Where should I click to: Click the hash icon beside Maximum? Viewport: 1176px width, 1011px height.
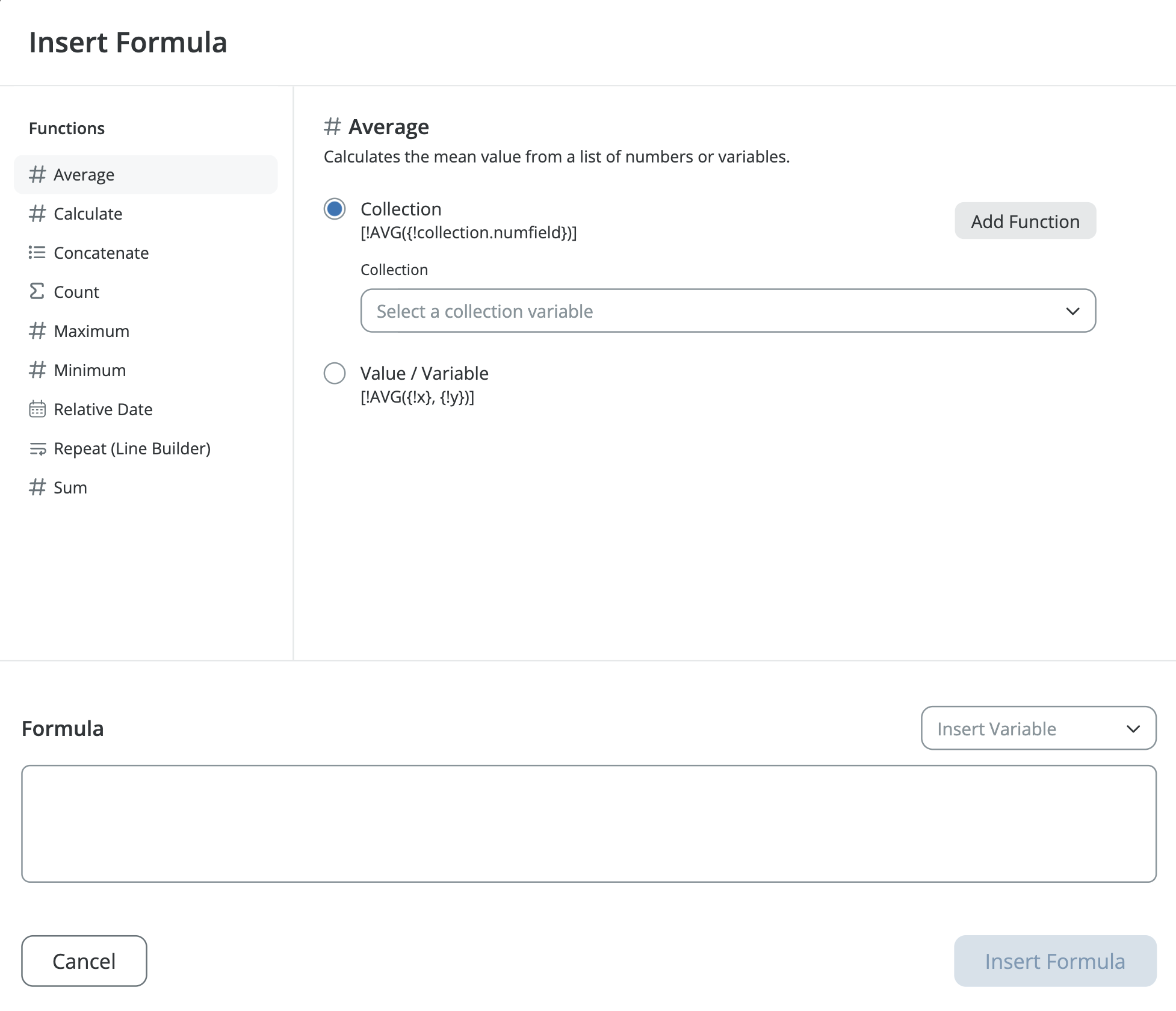click(37, 331)
